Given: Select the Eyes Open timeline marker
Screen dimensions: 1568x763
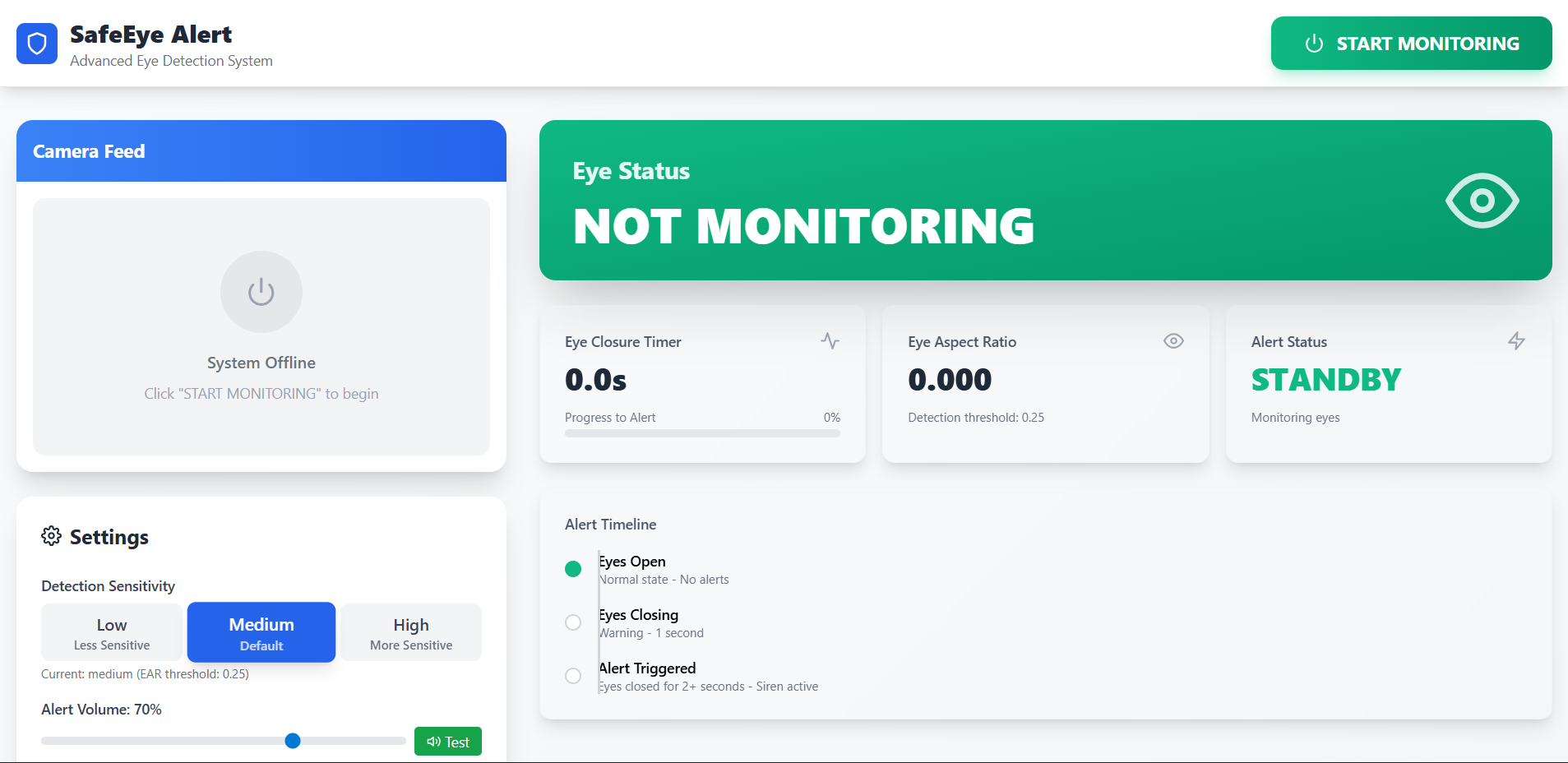Looking at the screenshot, I should pyautogui.click(x=573, y=568).
